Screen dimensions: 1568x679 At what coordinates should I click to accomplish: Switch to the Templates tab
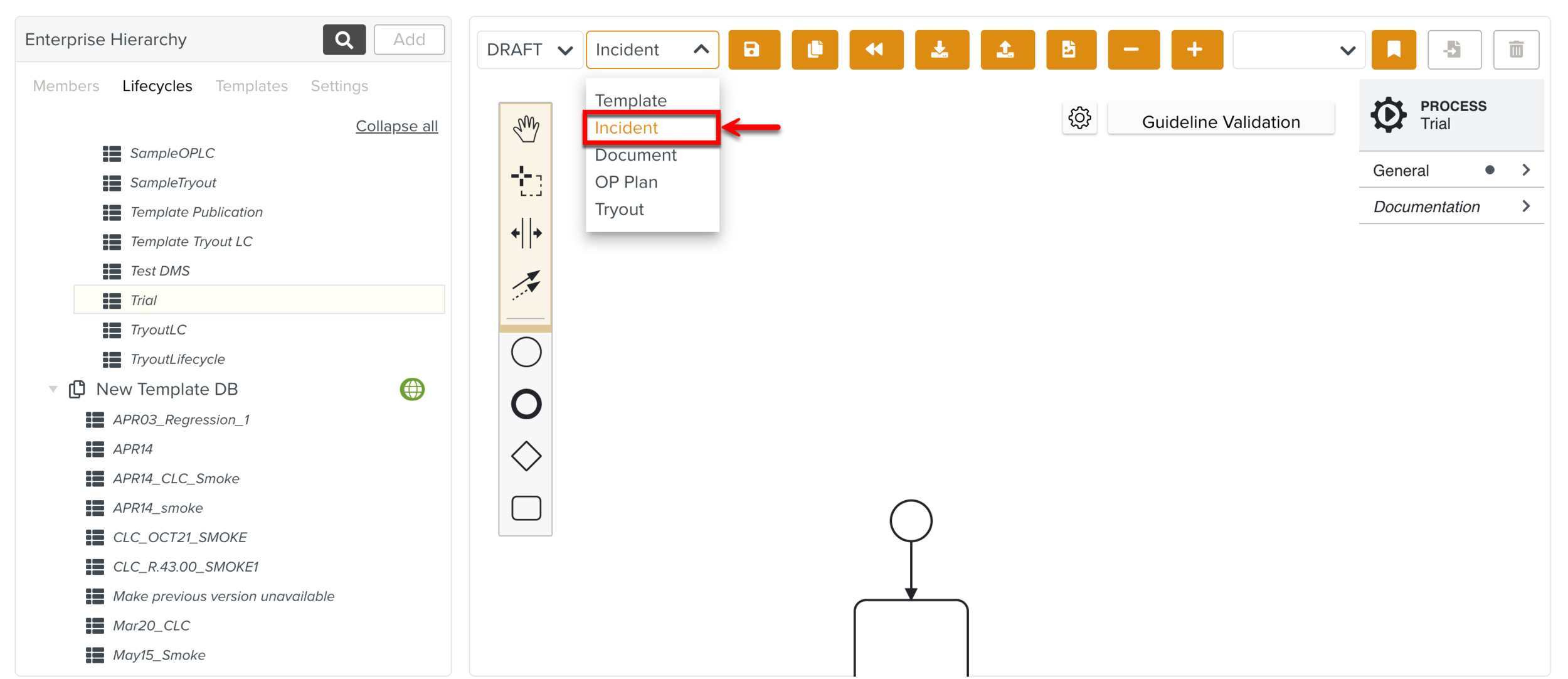252,86
